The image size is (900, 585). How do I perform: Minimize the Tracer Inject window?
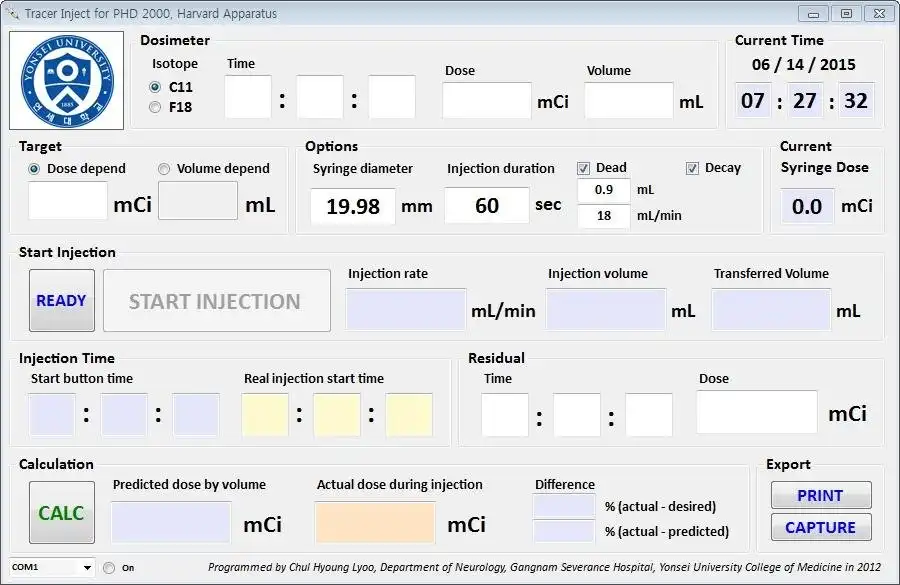(813, 14)
